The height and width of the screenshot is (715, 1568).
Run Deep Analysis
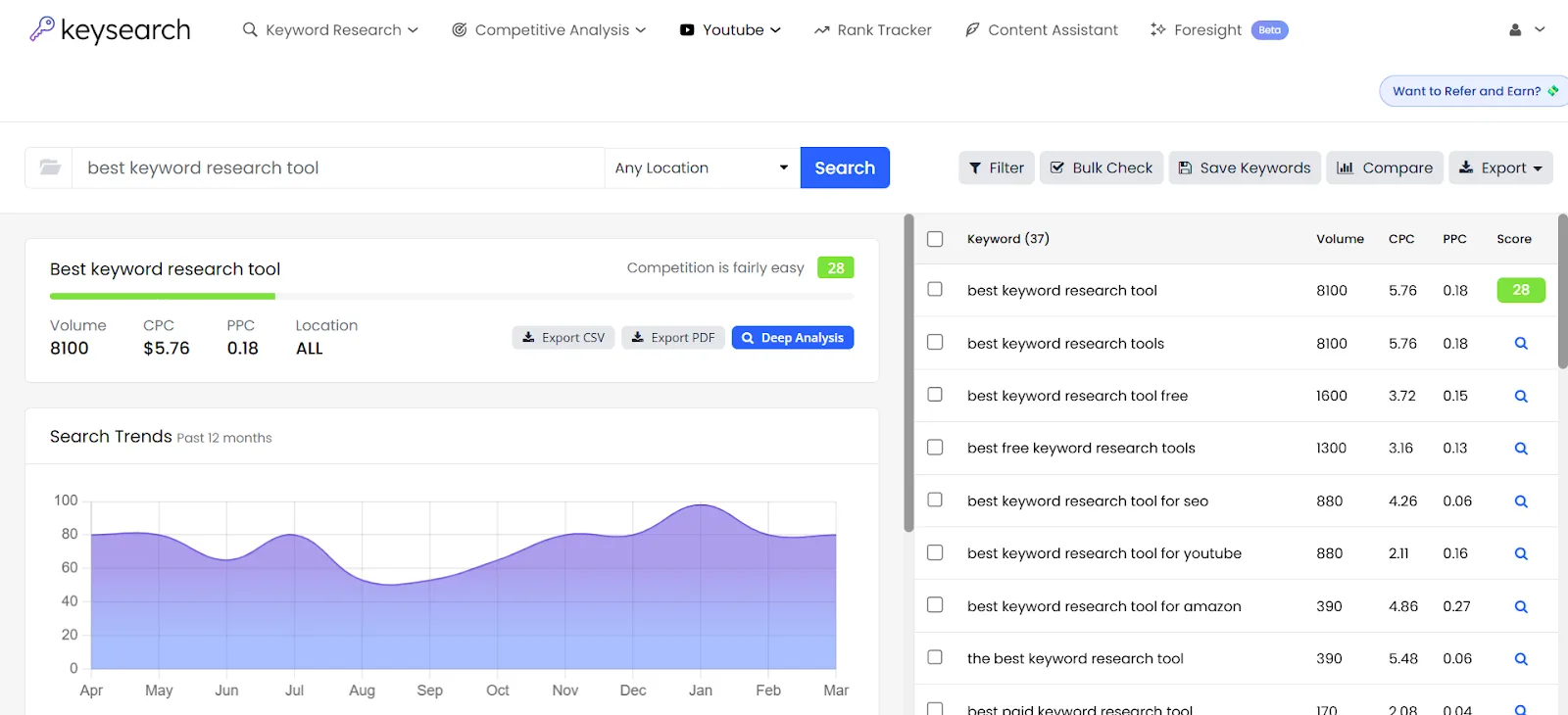[x=793, y=337]
